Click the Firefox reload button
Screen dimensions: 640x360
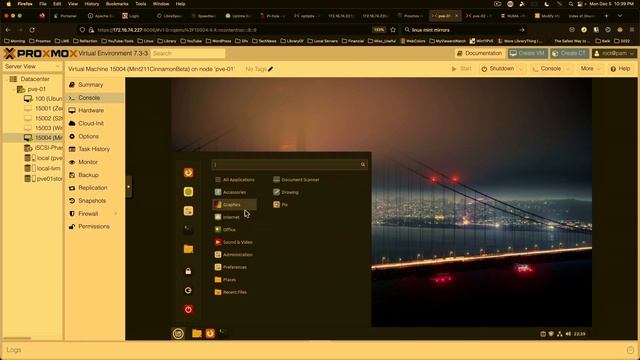(x=32, y=30)
